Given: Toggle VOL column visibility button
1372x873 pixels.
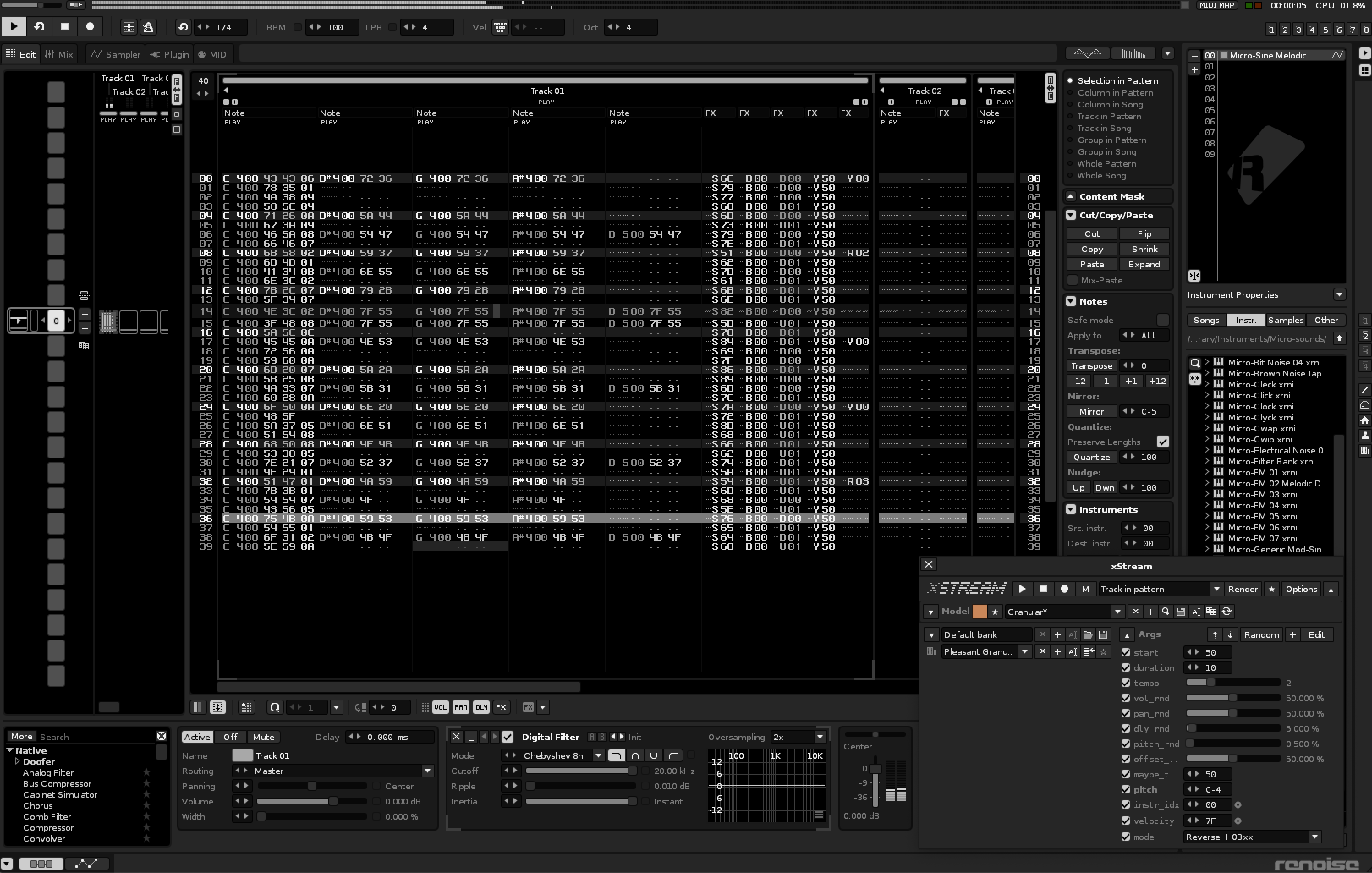Looking at the screenshot, I should (x=440, y=707).
